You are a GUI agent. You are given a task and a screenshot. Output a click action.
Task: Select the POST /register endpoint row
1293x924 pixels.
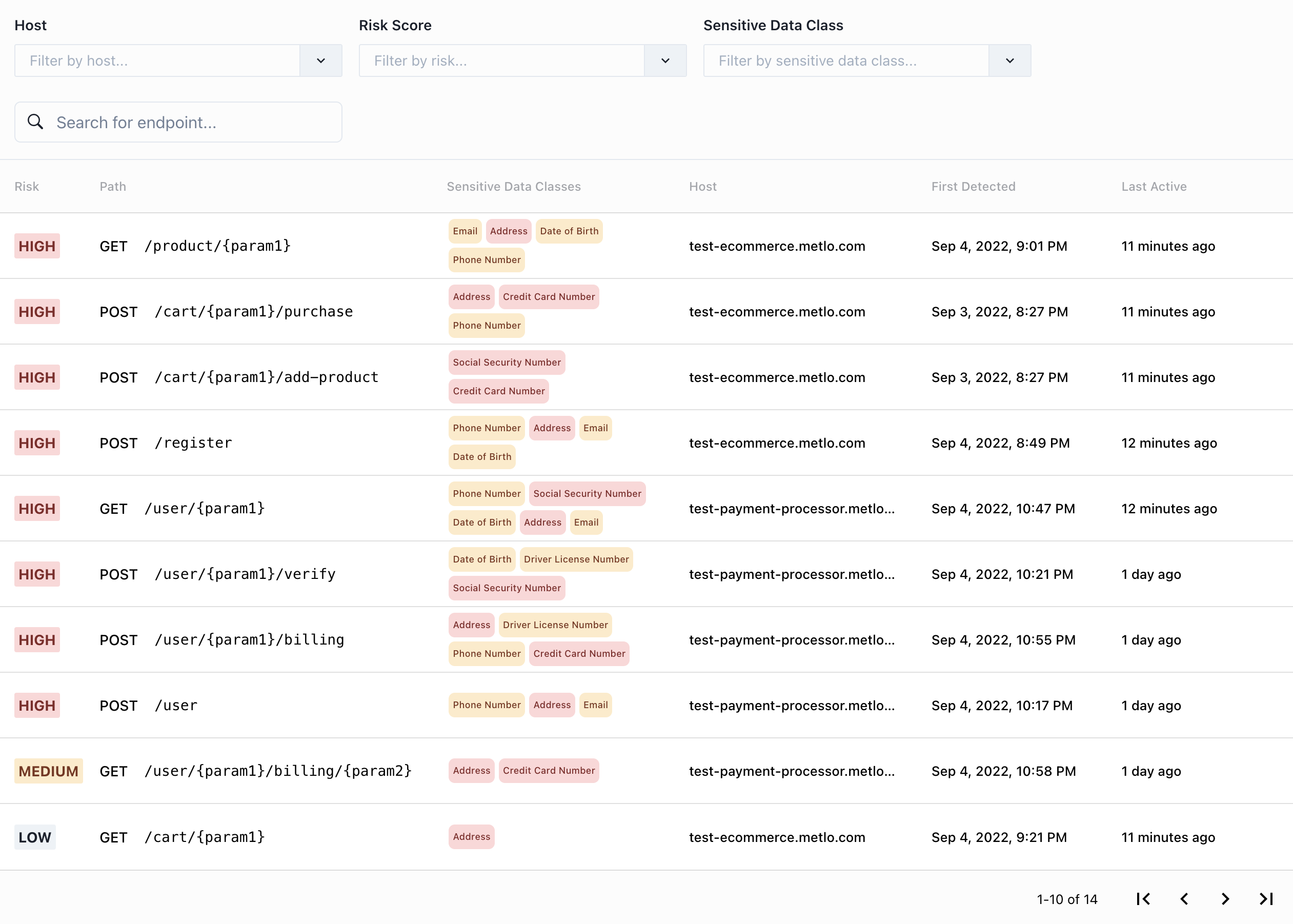coord(193,443)
